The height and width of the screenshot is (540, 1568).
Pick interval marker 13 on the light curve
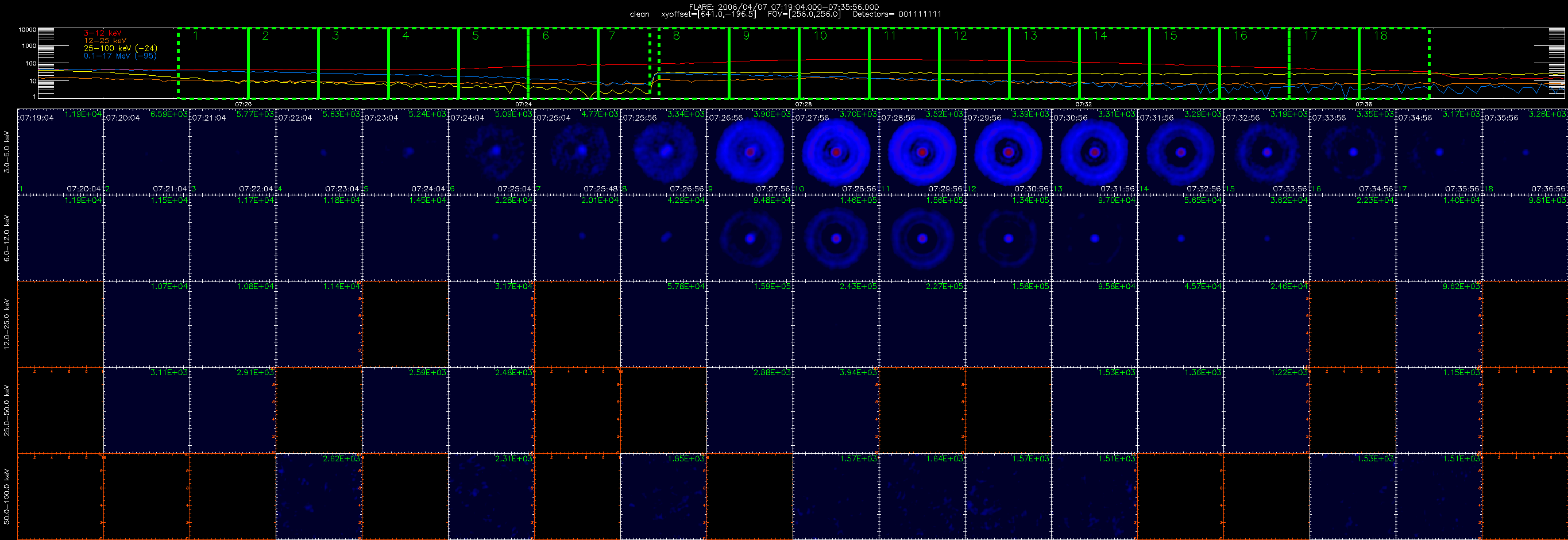[1030, 36]
